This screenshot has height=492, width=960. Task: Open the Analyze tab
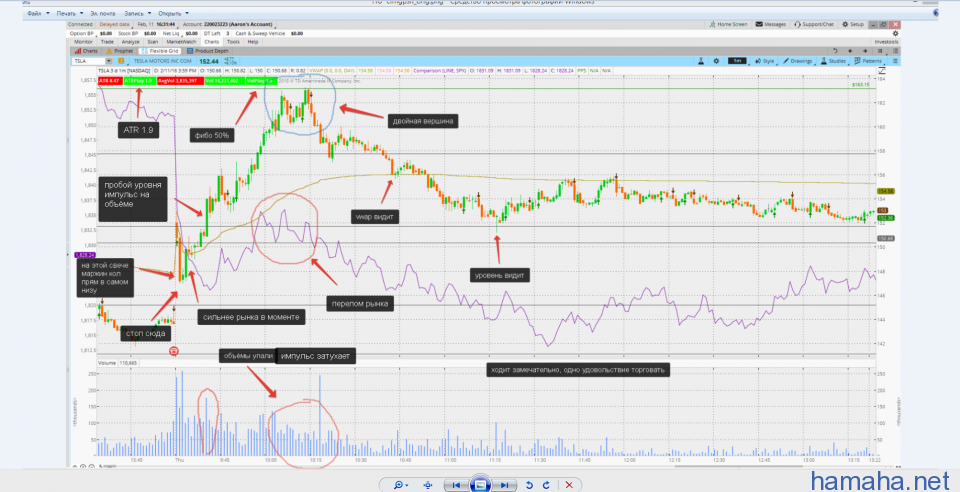tap(130, 42)
